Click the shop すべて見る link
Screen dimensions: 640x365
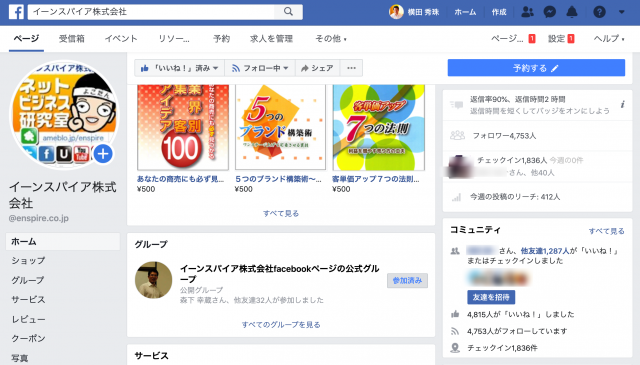[281, 213]
